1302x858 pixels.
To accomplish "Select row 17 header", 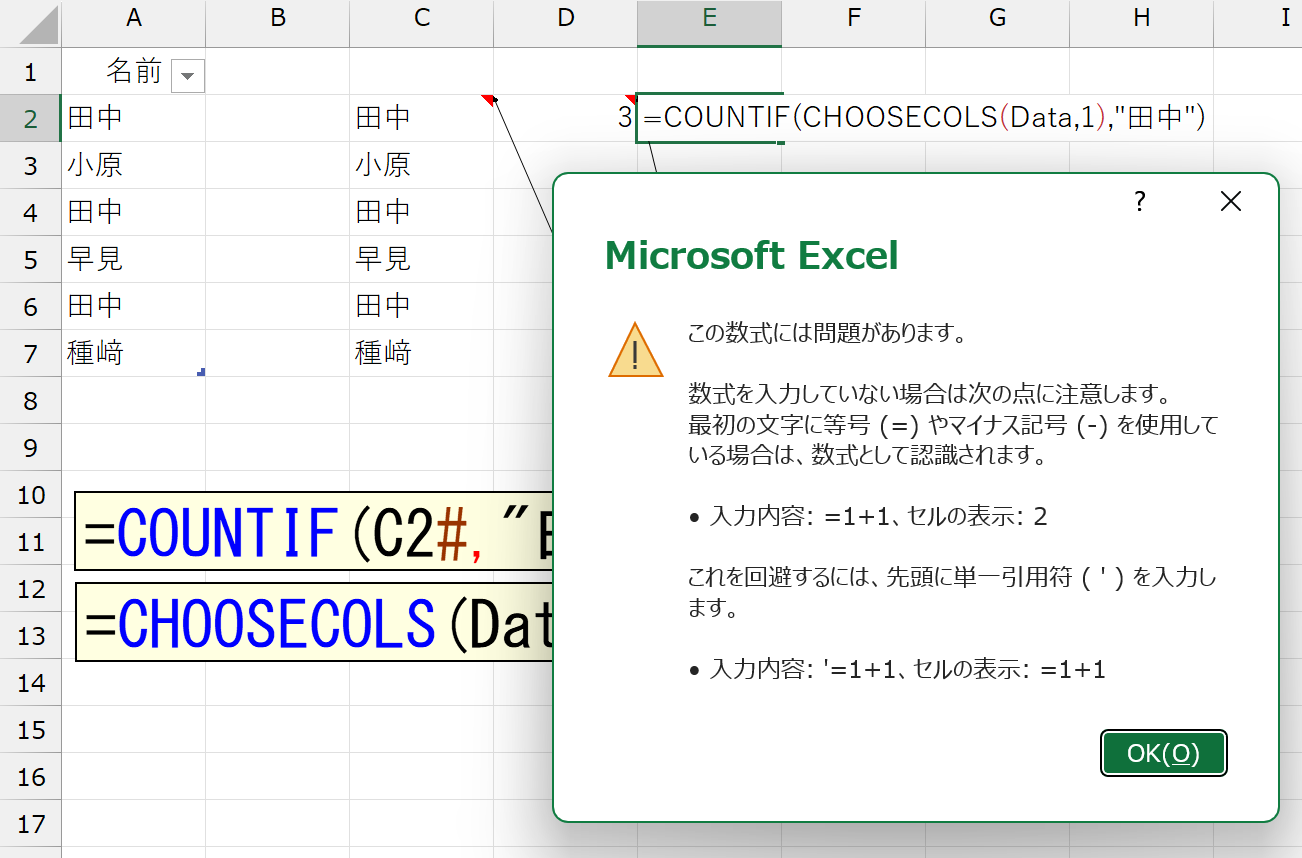I will click(x=30, y=823).
